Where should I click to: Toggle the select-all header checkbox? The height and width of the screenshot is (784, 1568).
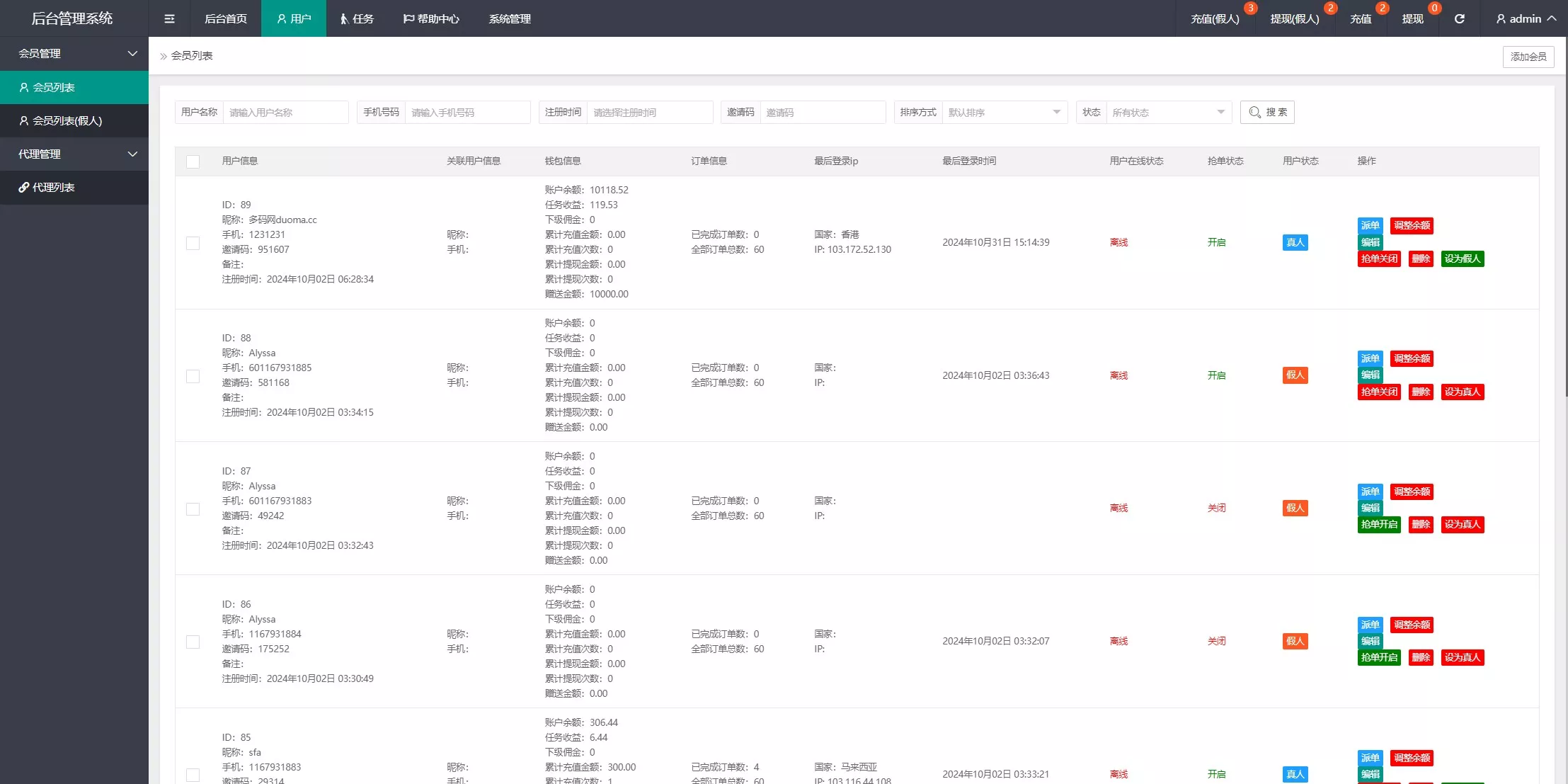[x=193, y=161]
